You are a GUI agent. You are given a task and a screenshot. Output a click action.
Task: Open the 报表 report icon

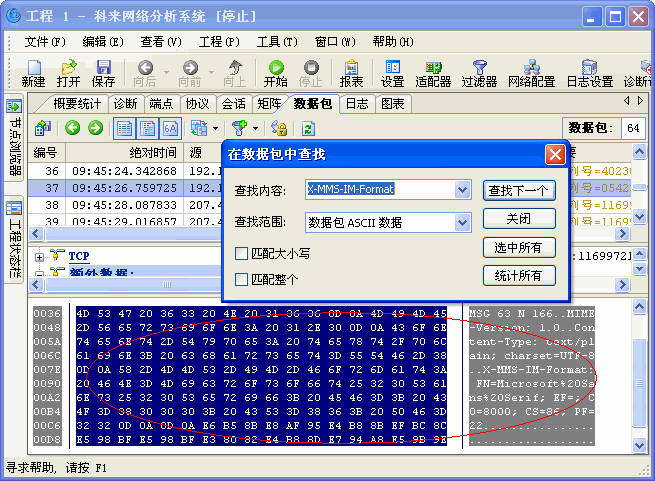(x=351, y=73)
